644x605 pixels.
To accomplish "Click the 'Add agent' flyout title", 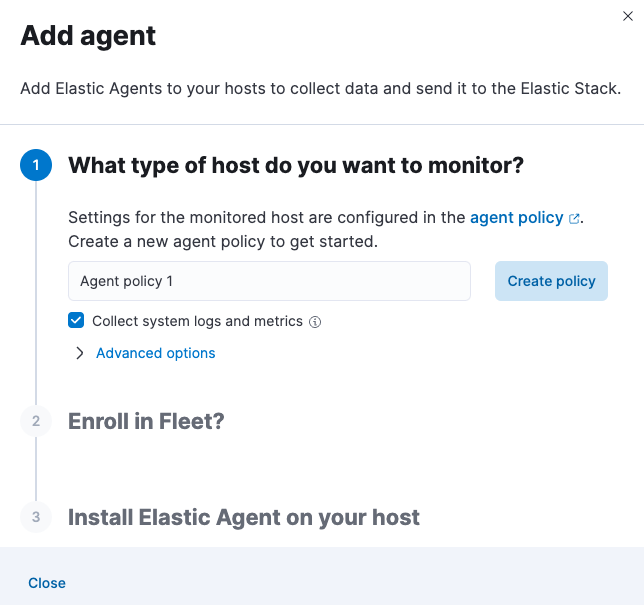I will point(89,36).
